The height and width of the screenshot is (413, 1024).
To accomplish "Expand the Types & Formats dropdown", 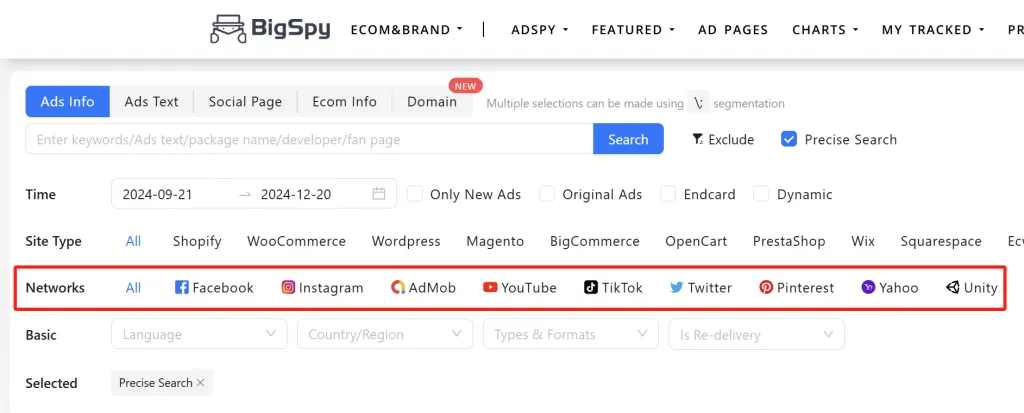I will coord(570,334).
